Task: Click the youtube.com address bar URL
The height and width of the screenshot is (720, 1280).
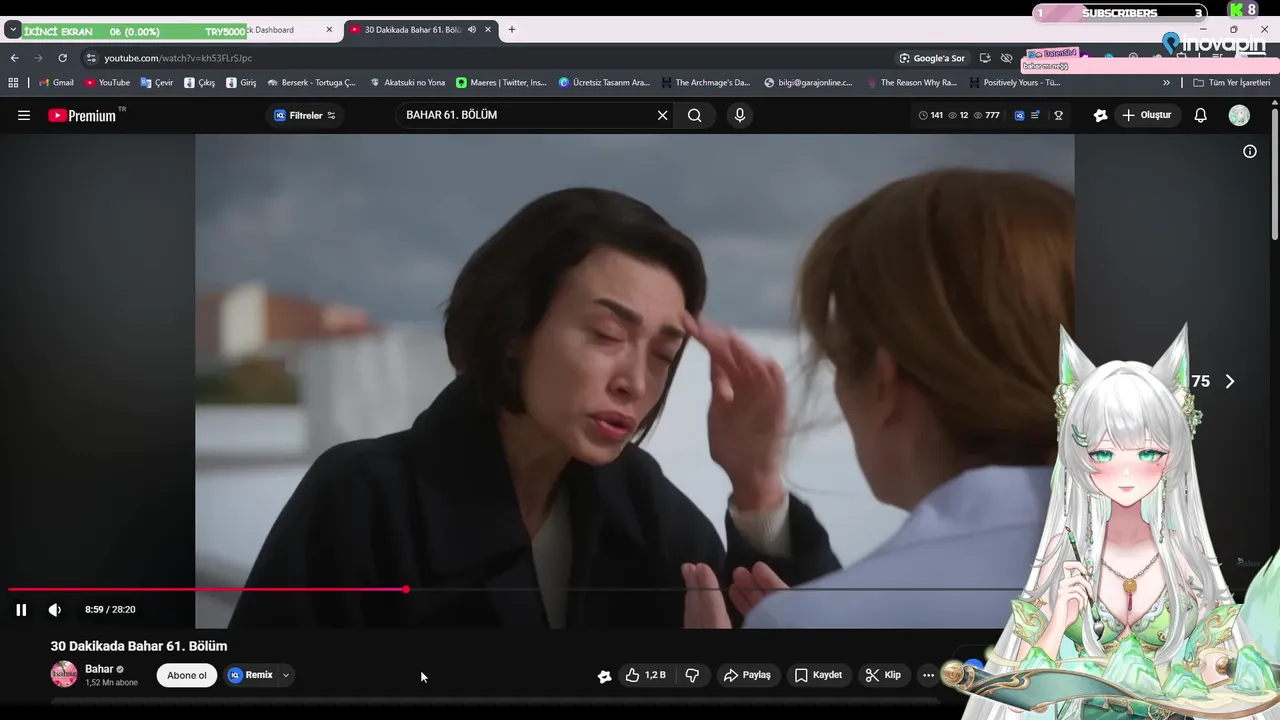Action: 178,58
